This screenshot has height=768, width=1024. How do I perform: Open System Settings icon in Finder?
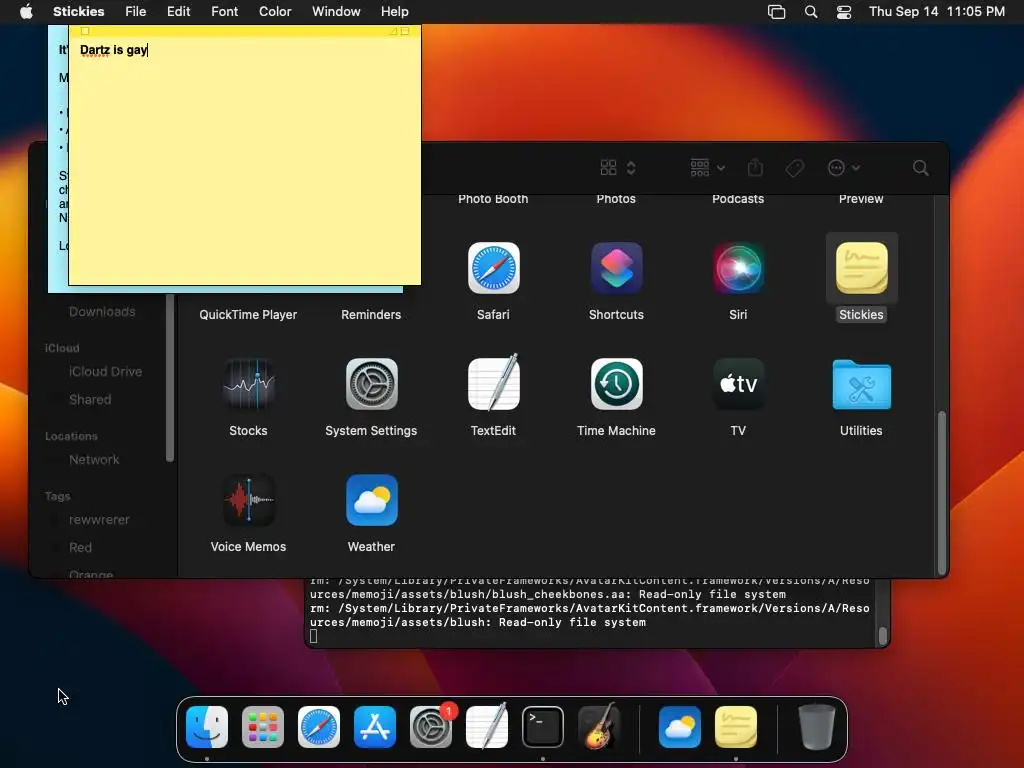371,384
